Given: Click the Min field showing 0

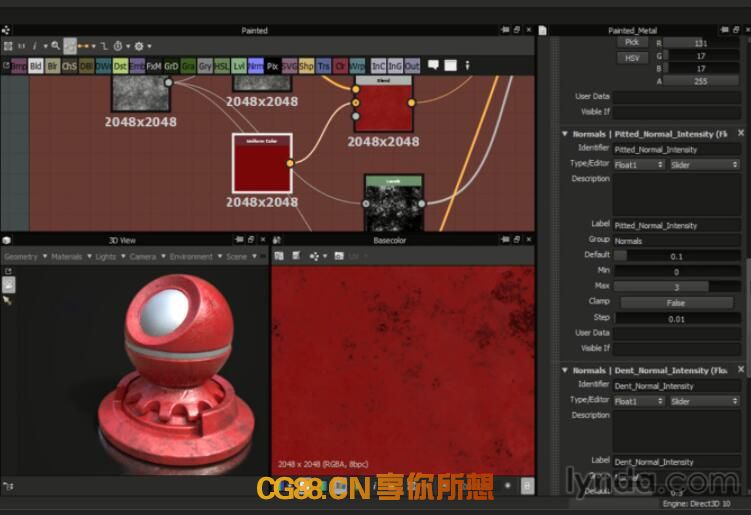Looking at the screenshot, I should coord(677,272).
